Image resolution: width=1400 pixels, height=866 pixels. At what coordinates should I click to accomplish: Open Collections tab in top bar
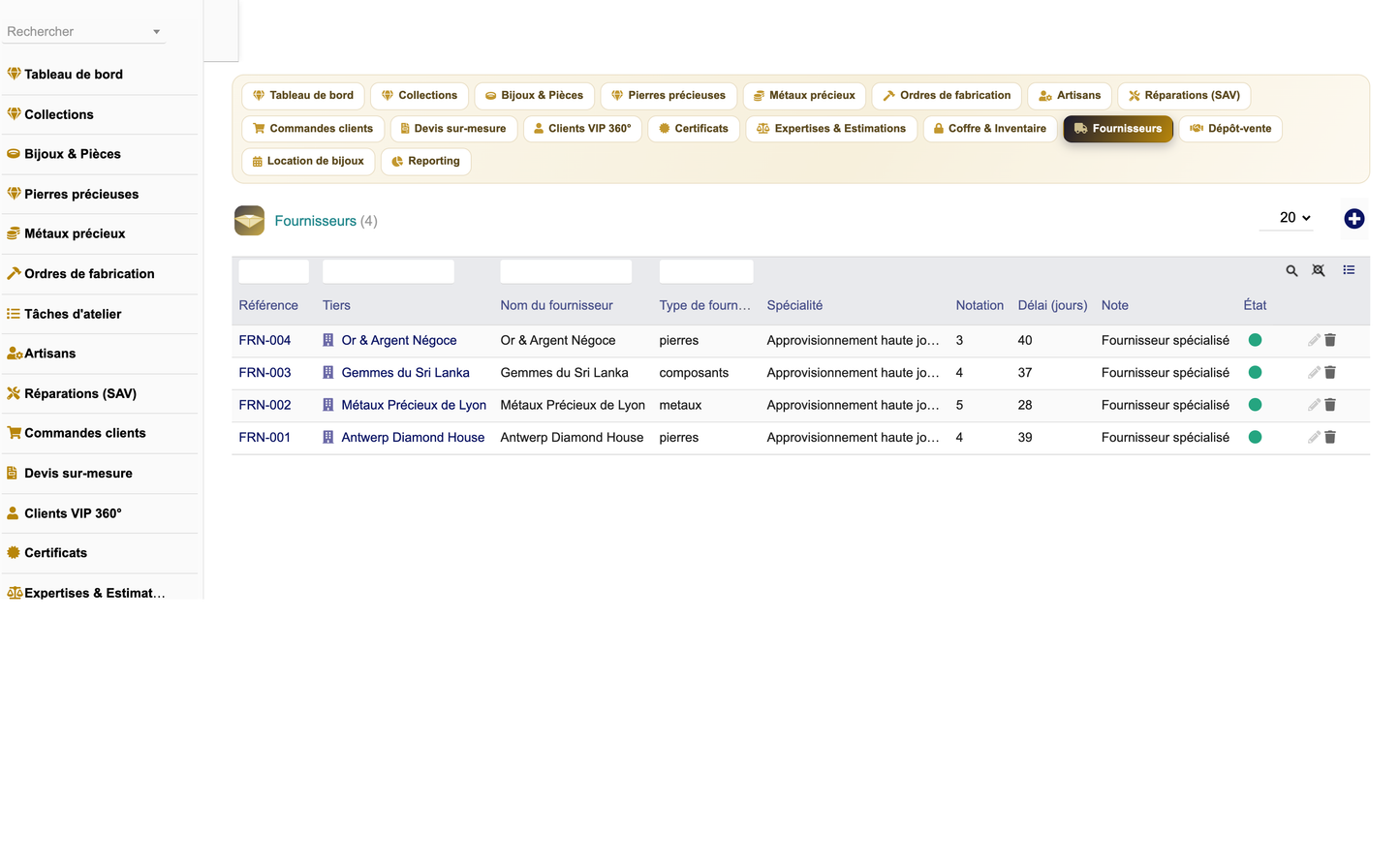420,96
